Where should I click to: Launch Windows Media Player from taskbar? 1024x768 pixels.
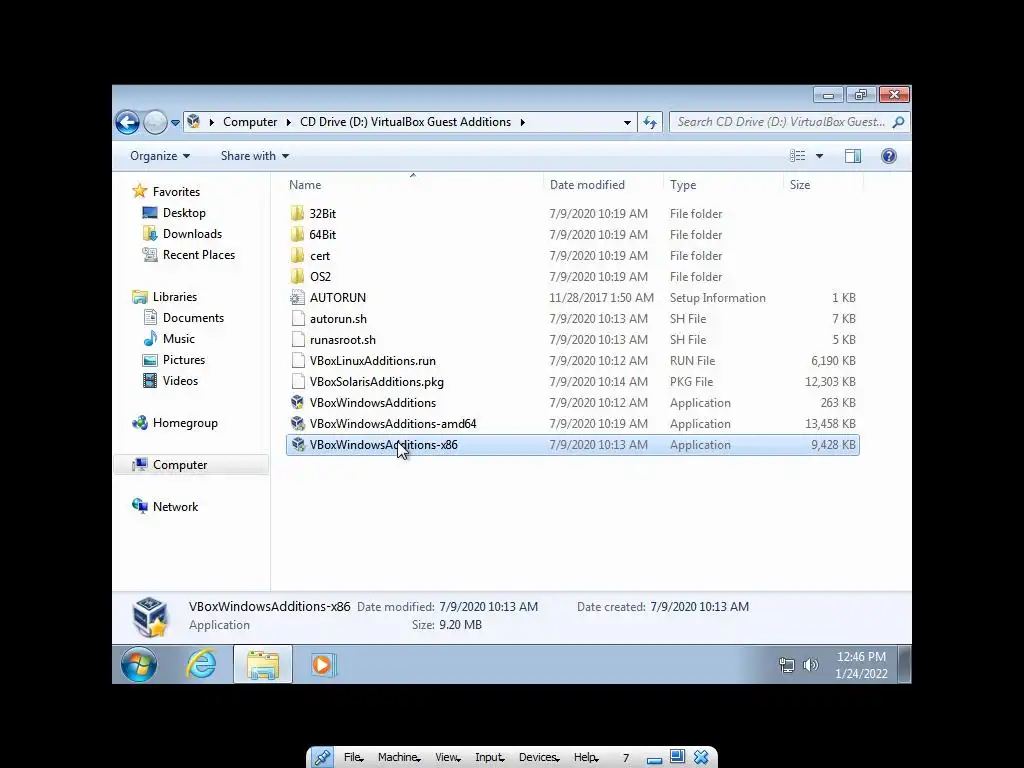(323, 665)
